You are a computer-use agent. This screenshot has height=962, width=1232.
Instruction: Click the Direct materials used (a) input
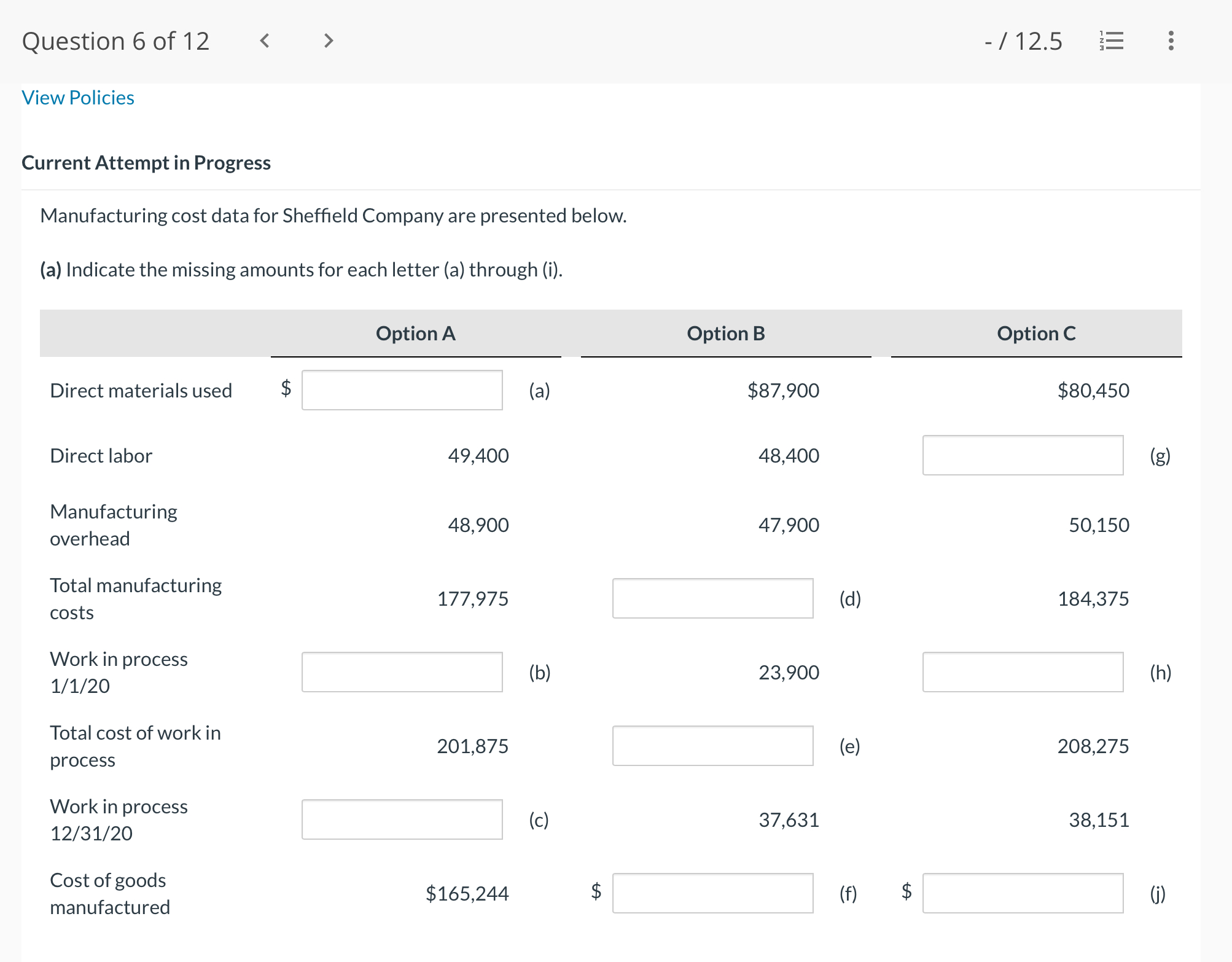[402, 390]
